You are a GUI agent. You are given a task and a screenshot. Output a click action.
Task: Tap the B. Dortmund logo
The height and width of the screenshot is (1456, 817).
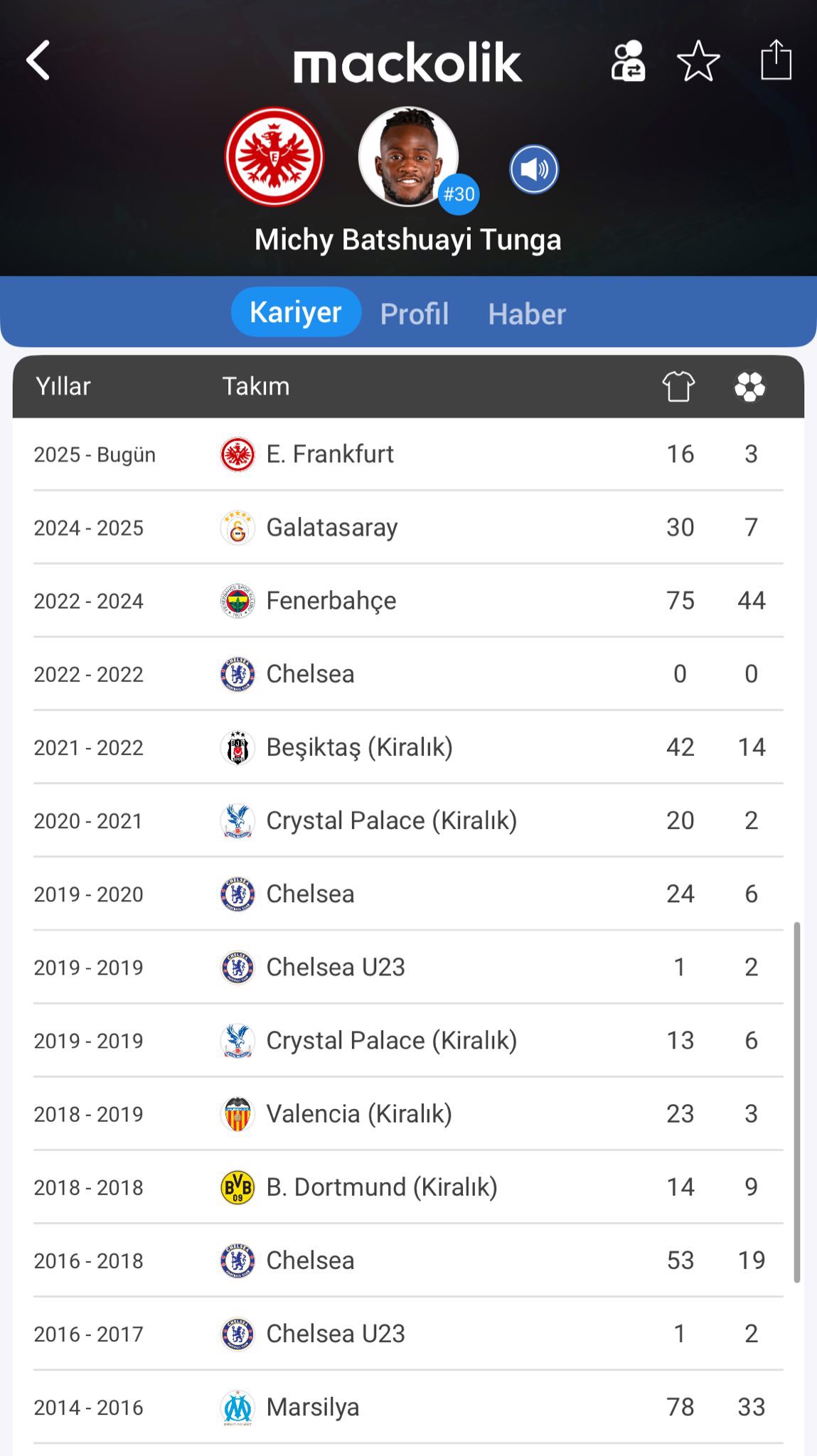coord(237,1187)
